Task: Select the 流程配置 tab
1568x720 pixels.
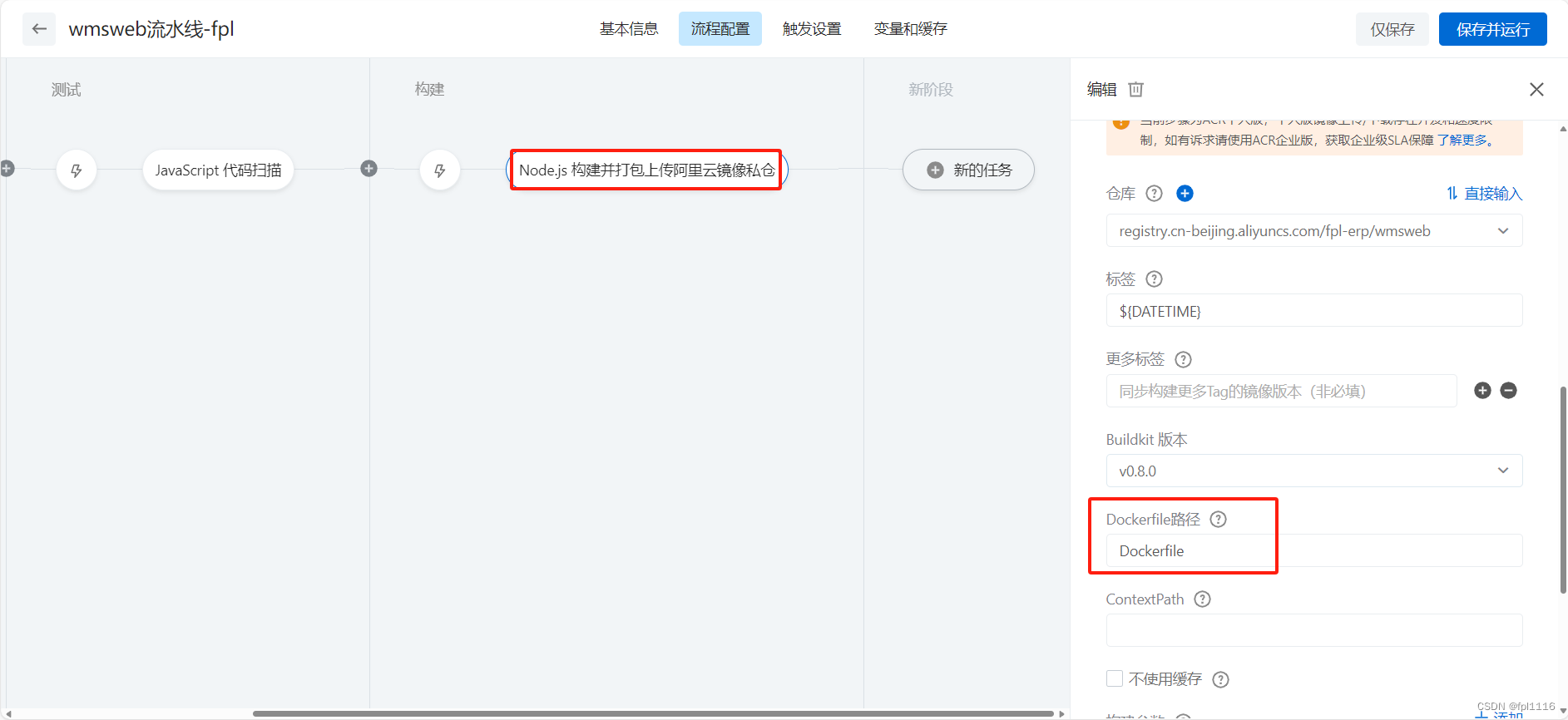Action: (720, 29)
